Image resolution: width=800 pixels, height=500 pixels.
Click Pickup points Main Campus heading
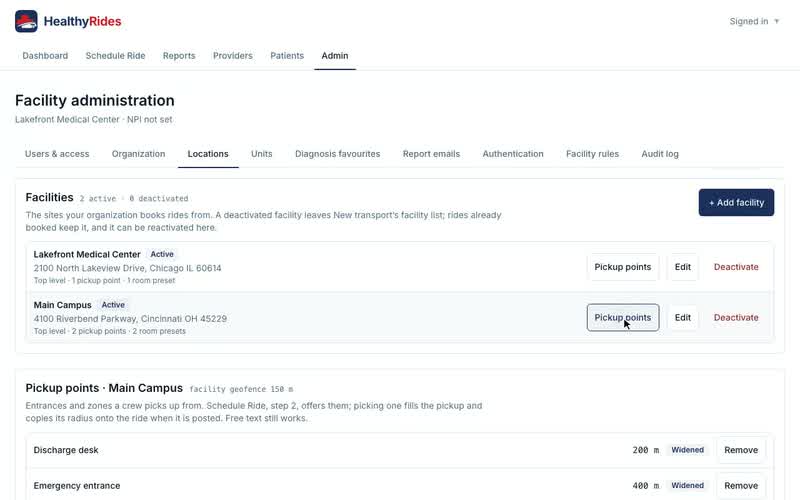tap(104, 388)
